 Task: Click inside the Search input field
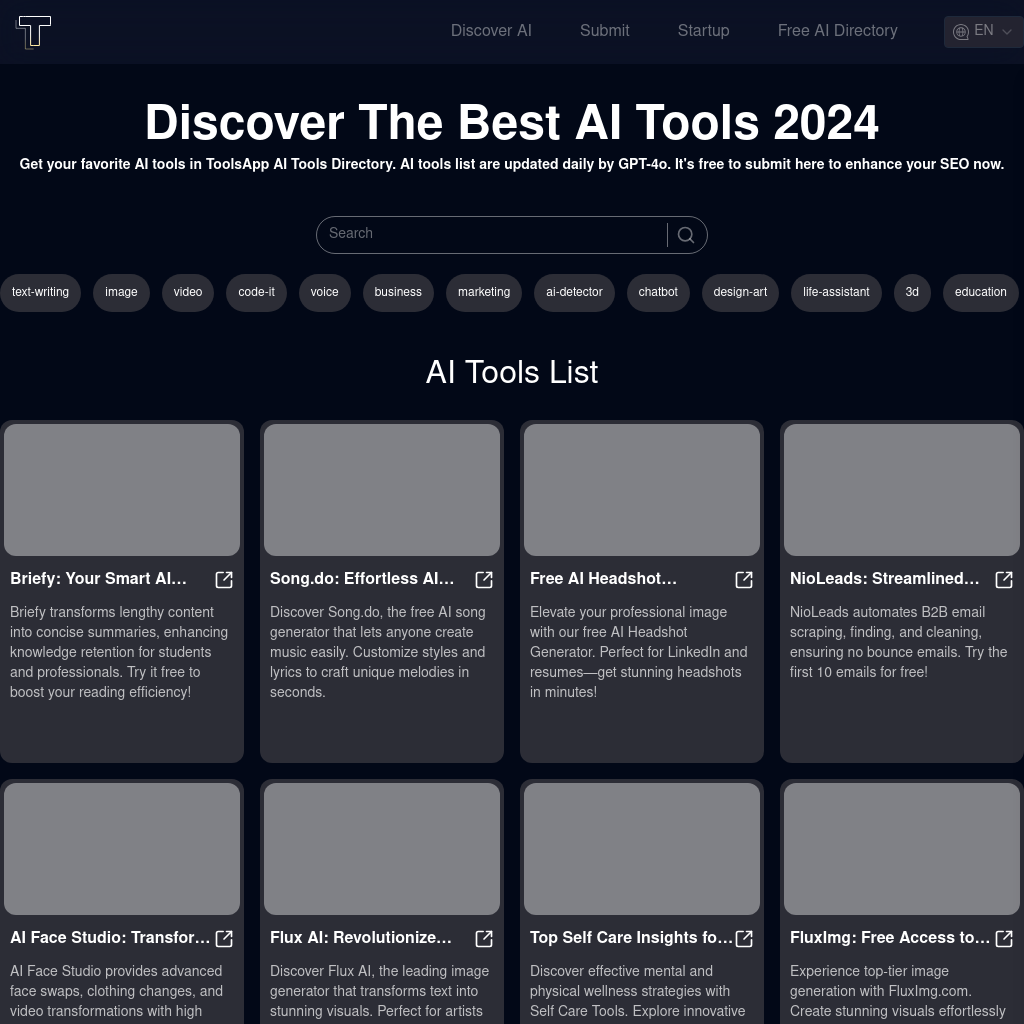(480, 234)
